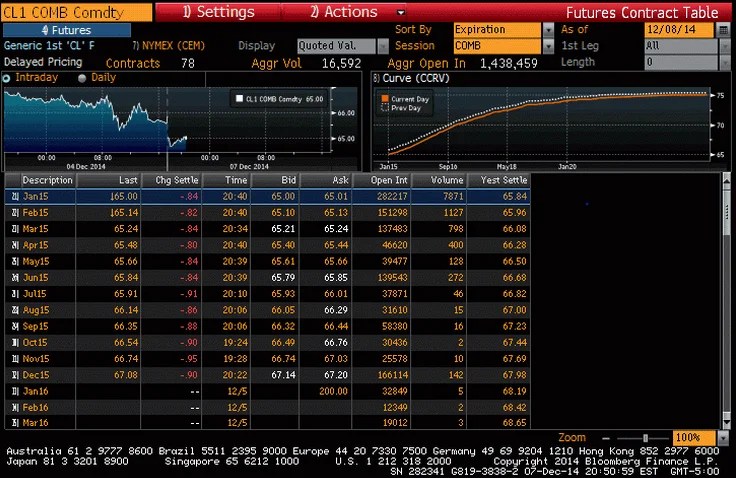The image size is (736, 478).
Task: Expand the Session COMB dropdown arrow
Action: [548, 46]
